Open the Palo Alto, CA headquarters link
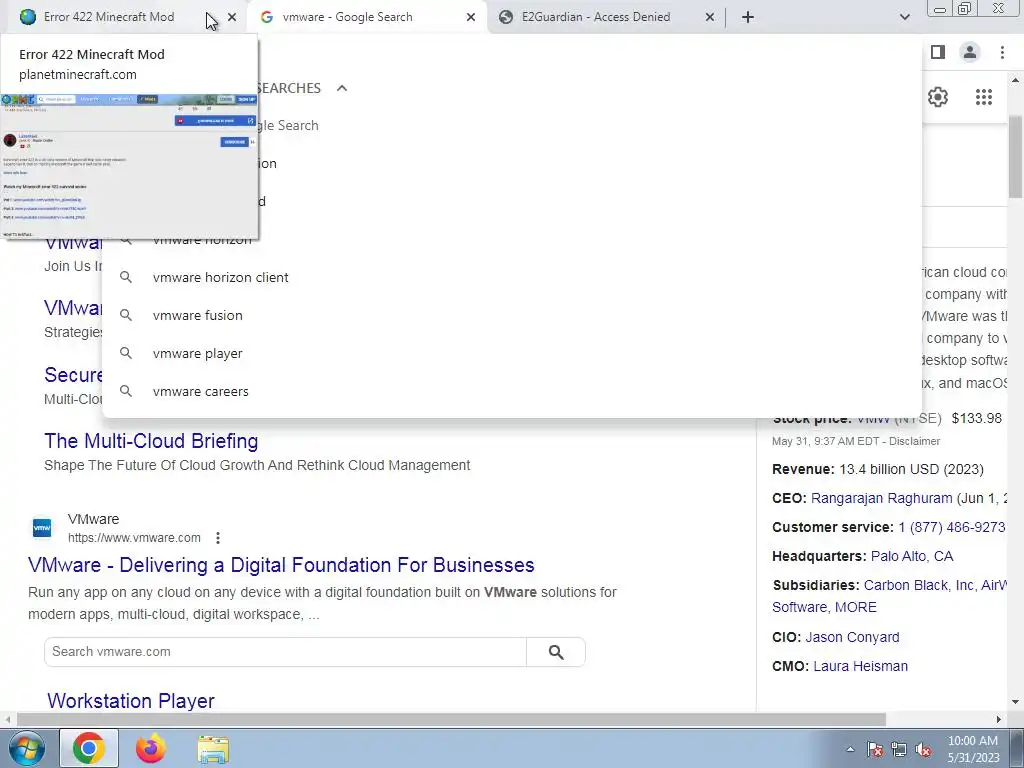The image size is (1024, 768). pos(912,556)
